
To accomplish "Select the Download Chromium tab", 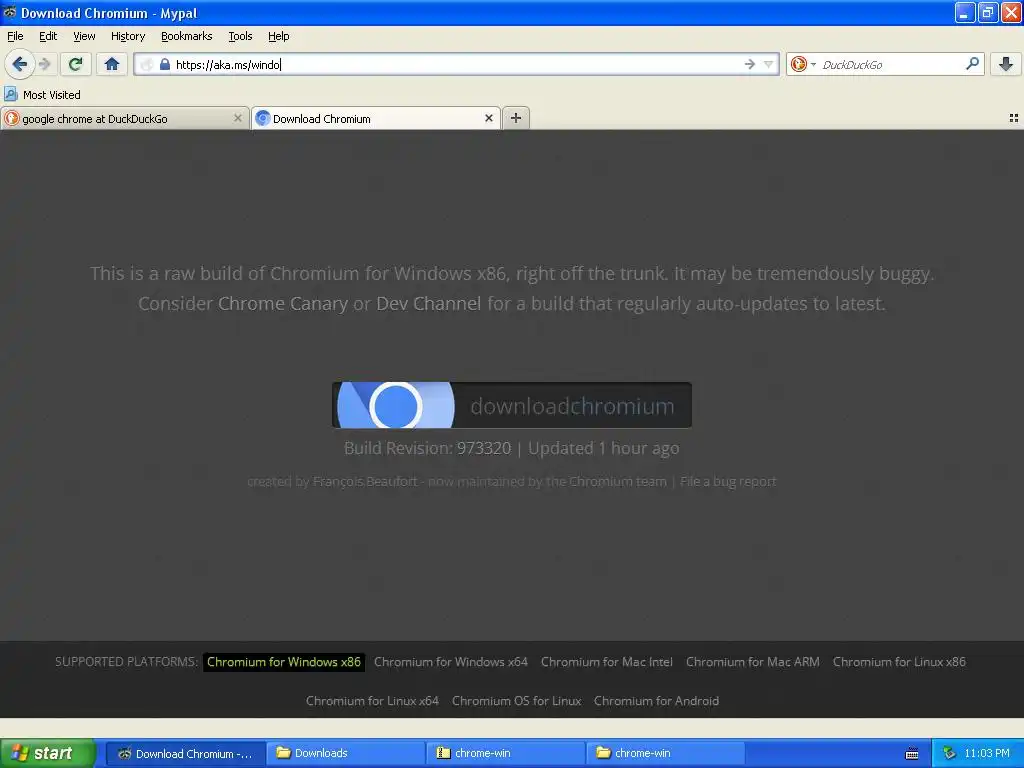I will point(376,118).
